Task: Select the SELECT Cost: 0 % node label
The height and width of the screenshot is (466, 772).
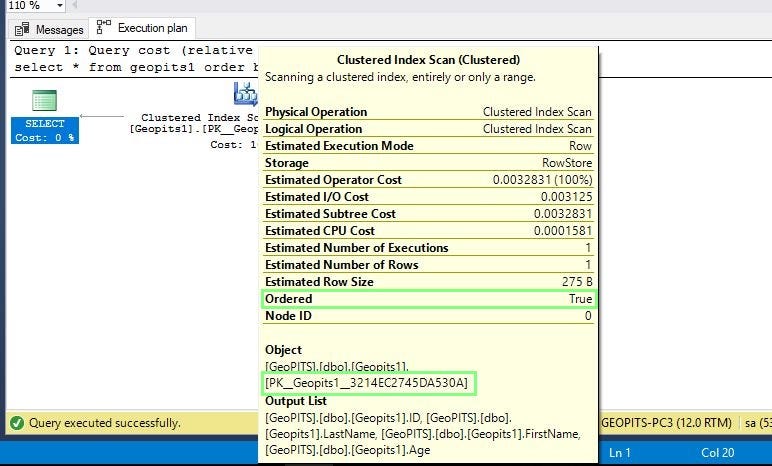Action: point(45,131)
